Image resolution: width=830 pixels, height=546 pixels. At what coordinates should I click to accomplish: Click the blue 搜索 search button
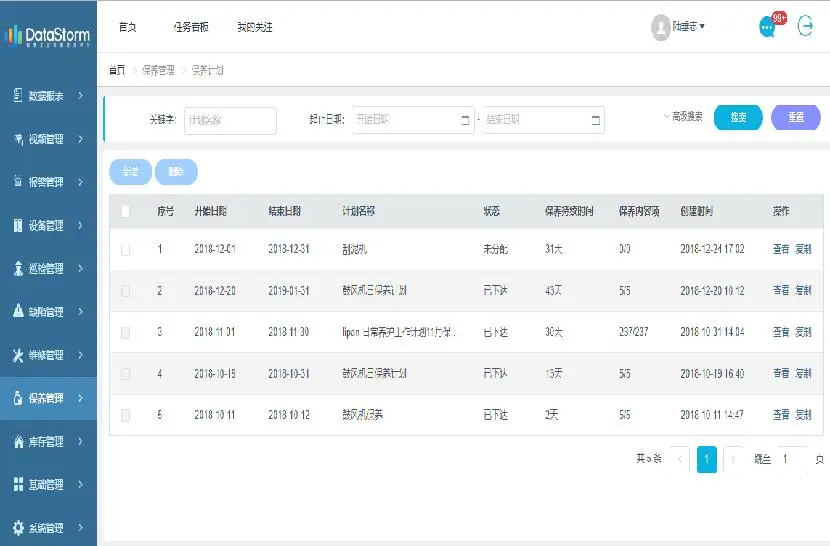coord(738,118)
